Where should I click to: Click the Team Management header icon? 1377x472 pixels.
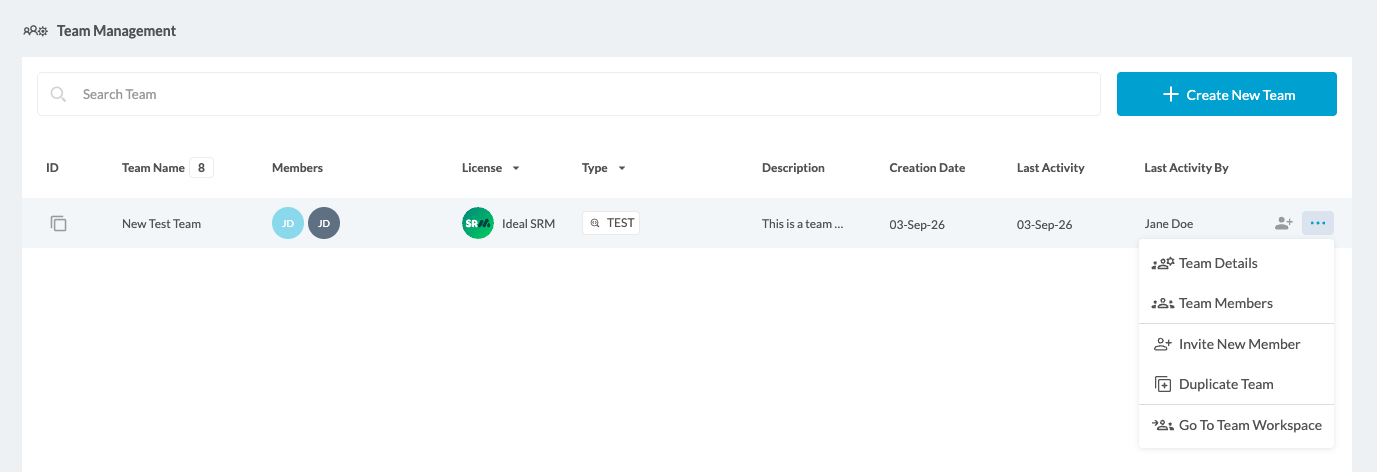click(x=35, y=31)
